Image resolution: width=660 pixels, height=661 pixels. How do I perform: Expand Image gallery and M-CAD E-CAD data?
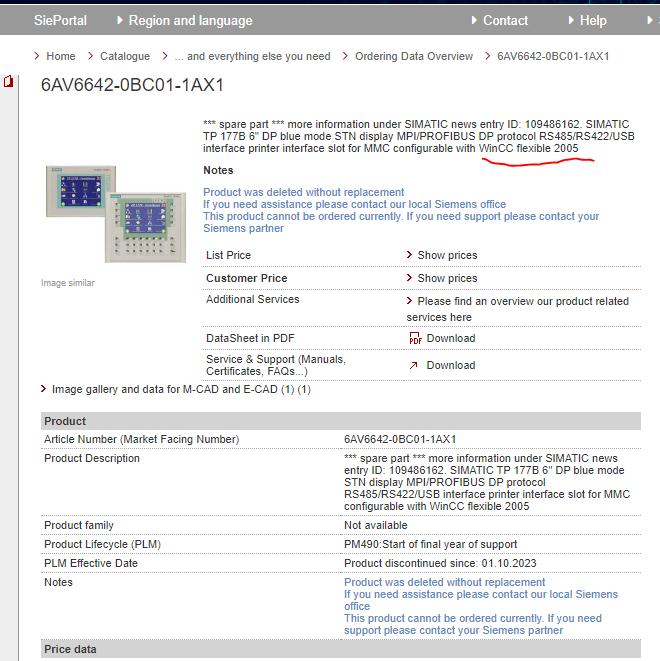[x=181, y=389]
